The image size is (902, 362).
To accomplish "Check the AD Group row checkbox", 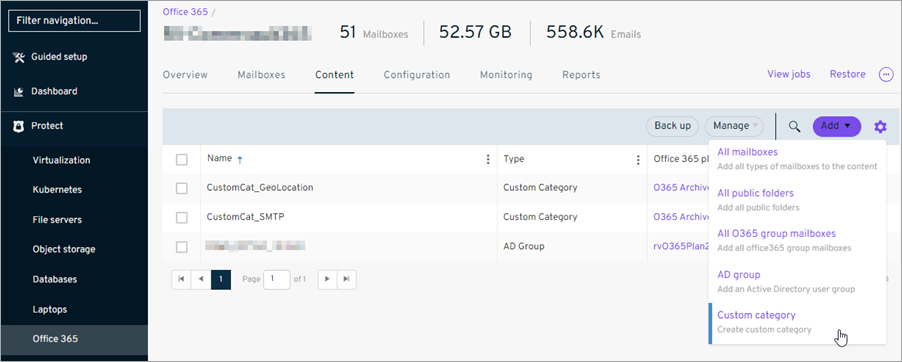I will (182, 247).
